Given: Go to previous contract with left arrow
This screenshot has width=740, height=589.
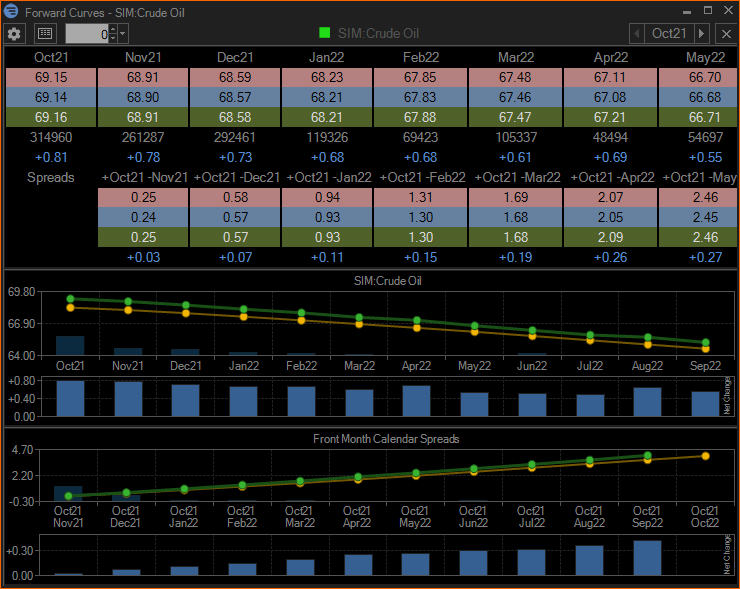Looking at the screenshot, I should pos(637,33).
